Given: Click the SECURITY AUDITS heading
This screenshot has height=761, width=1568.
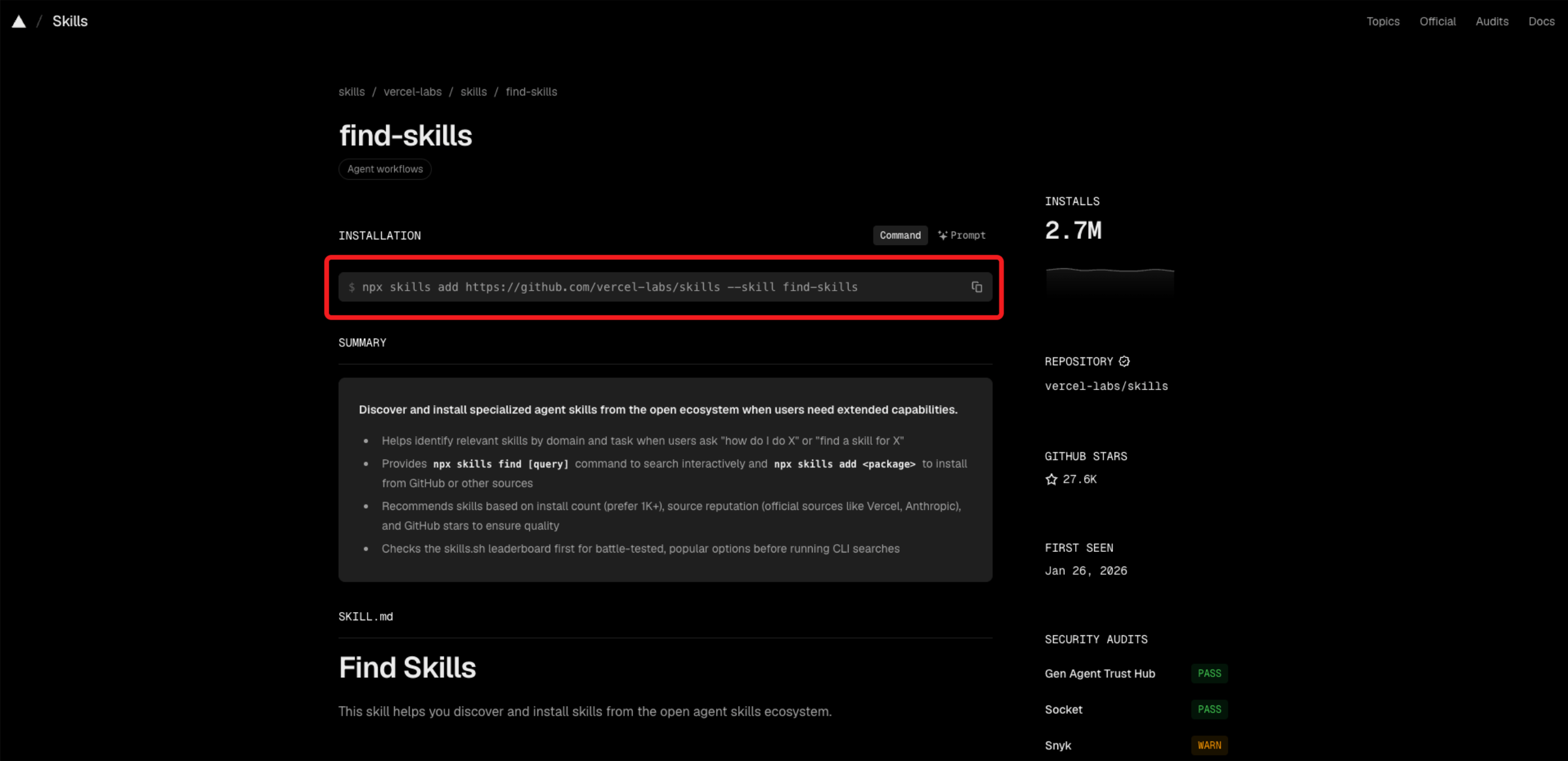Looking at the screenshot, I should 1096,639.
